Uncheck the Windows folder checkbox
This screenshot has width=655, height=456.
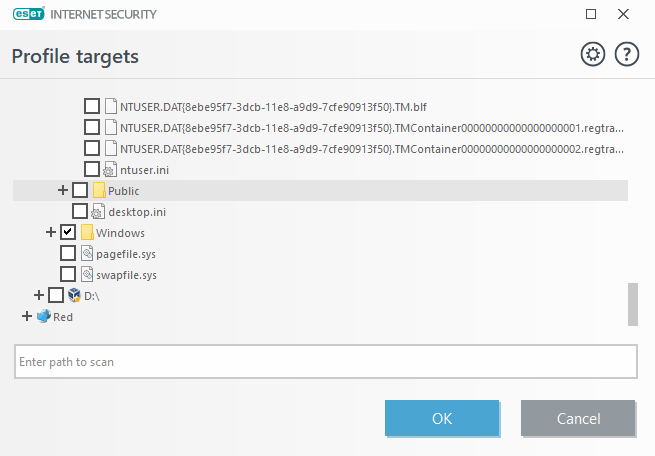pos(68,232)
